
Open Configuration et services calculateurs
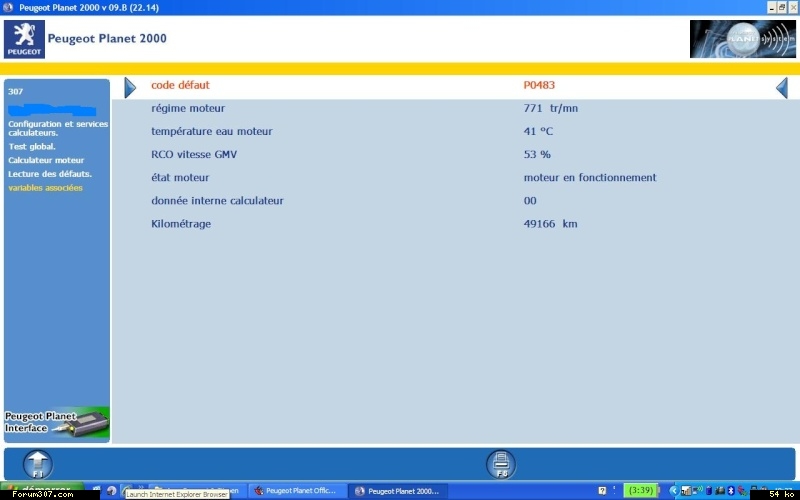(x=57, y=128)
